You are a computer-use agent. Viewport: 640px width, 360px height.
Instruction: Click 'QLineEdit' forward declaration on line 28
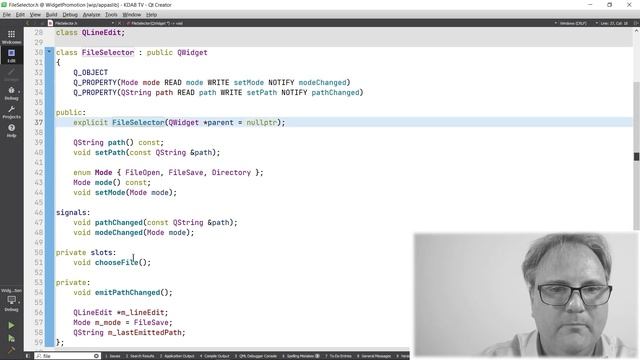pos(101,33)
